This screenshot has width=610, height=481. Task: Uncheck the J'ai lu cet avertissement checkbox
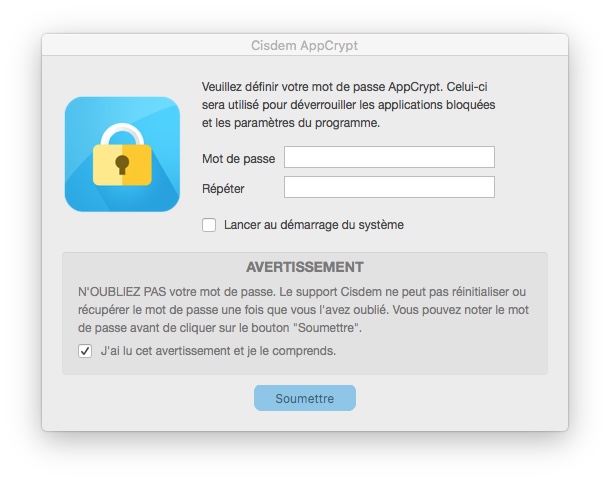pyautogui.click(x=85, y=351)
